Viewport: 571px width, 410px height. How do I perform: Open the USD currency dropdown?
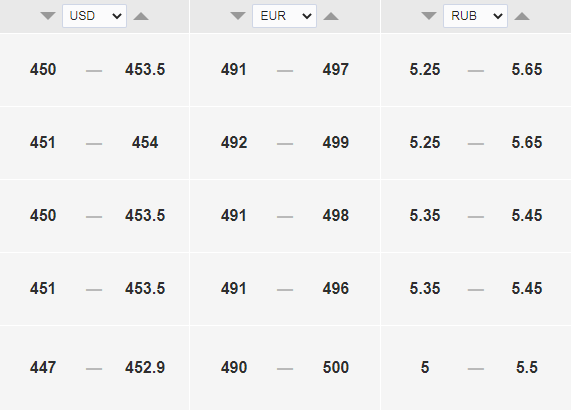tap(94, 16)
